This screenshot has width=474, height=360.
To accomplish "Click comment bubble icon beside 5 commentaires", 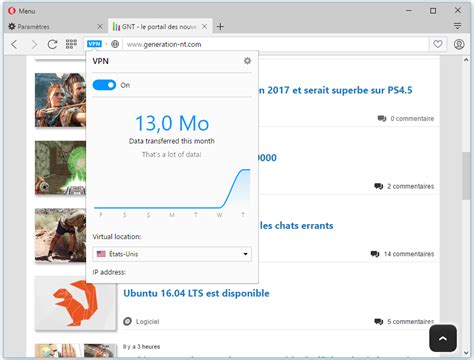I will pos(379,322).
